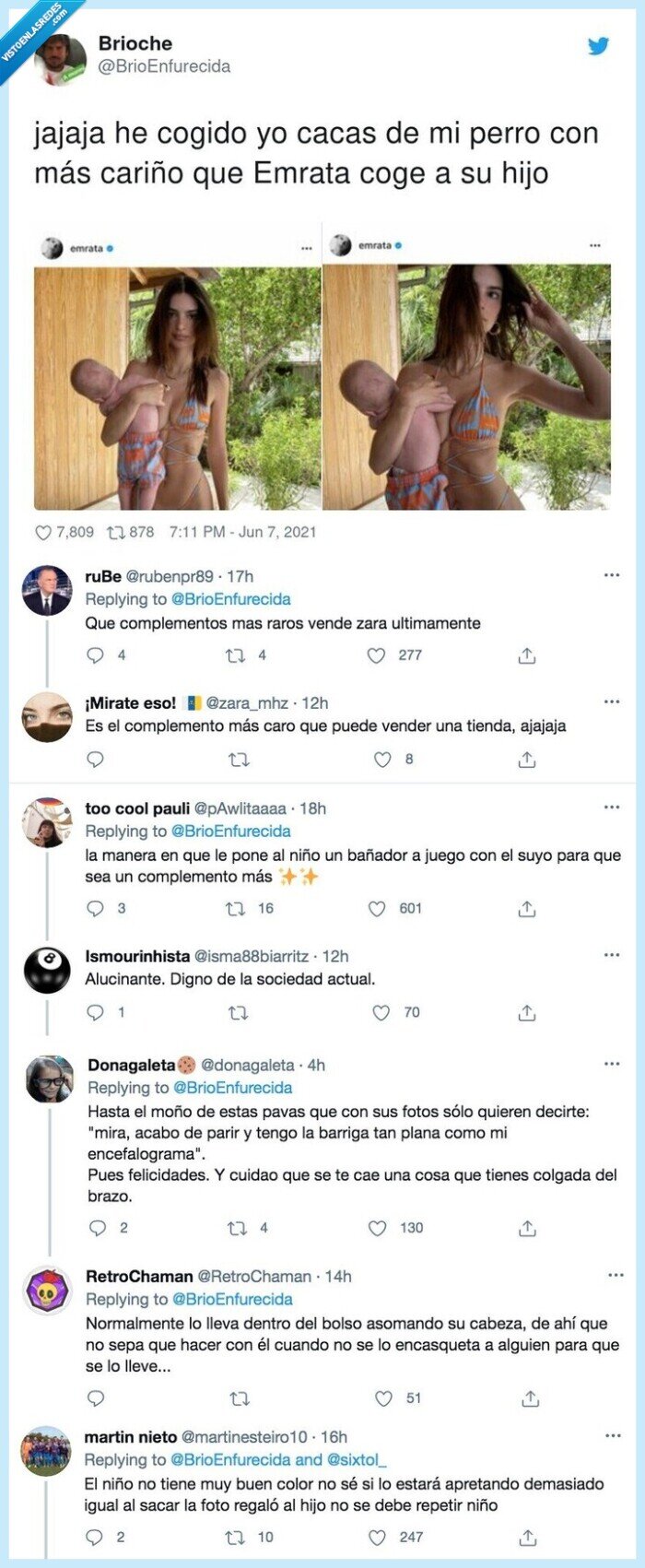This screenshot has height=1568, width=645.
Task: Open @BrioEnfurecida link in pAwlitaaaa's reply
Action: [231, 831]
